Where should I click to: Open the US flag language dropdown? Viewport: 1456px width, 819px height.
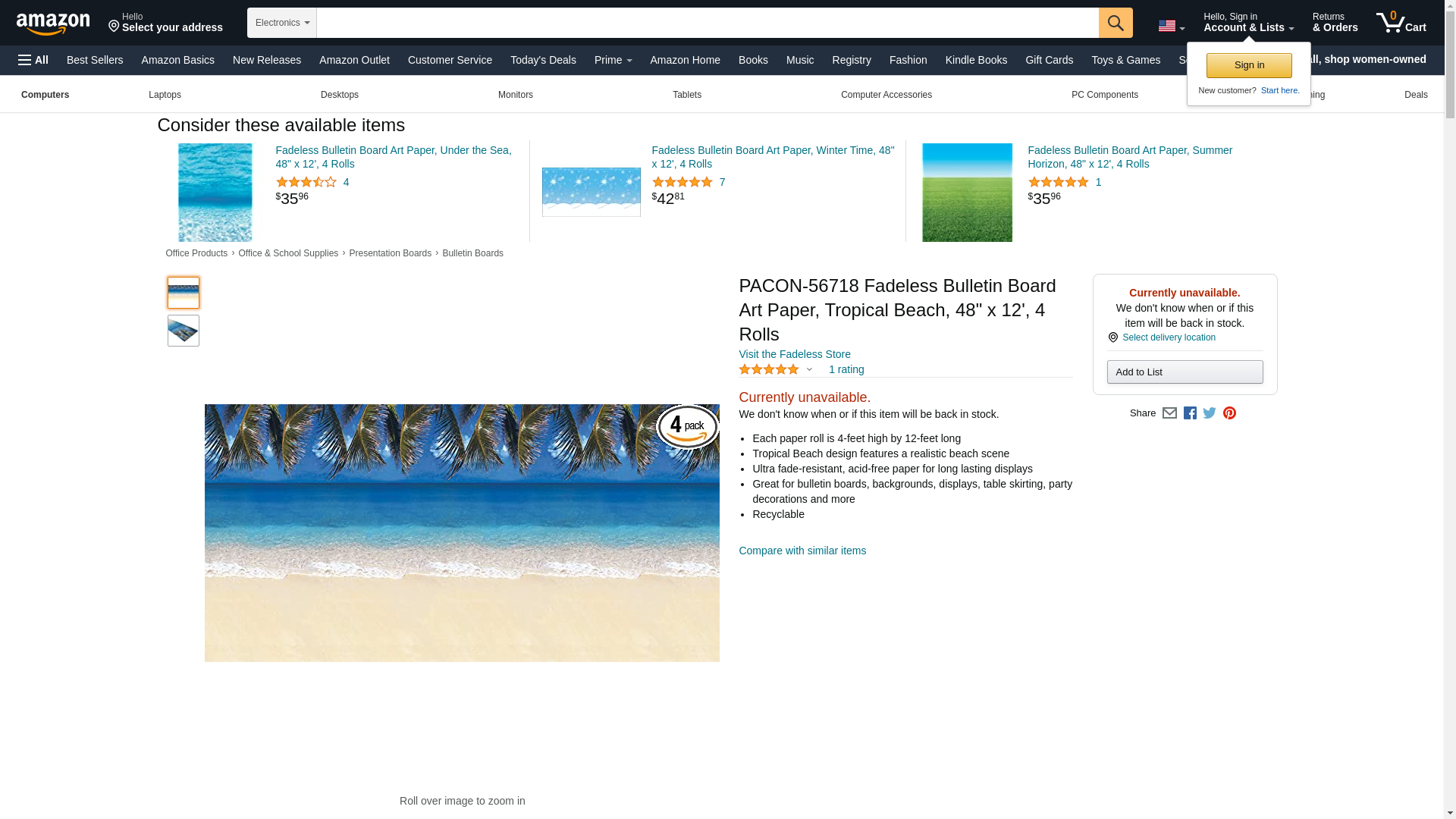[x=1171, y=27]
